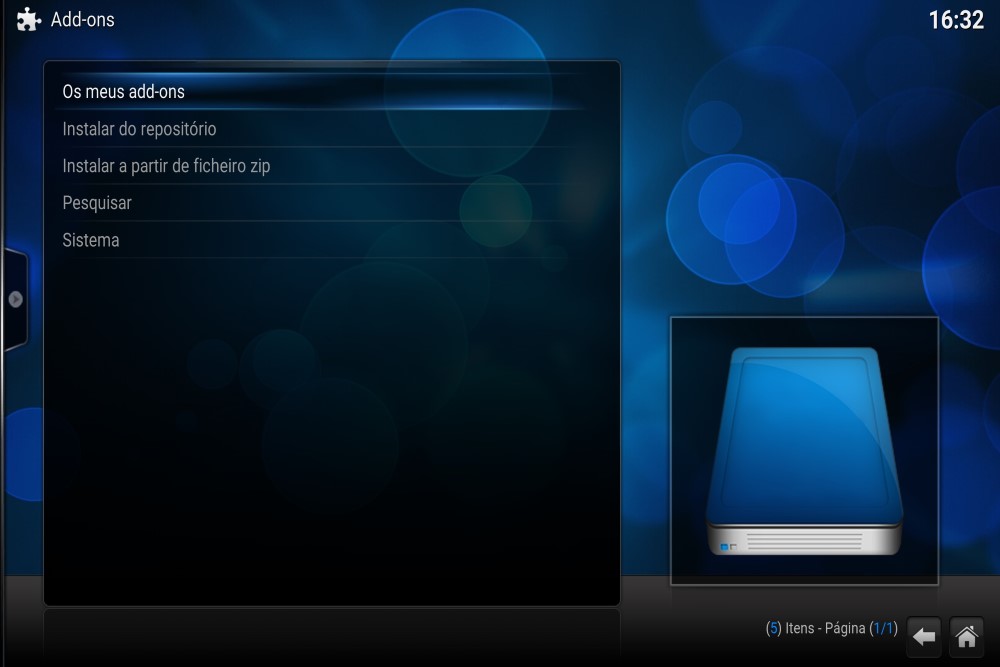This screenshot has height=667, width=1000.
Task: Select Instalar do repositório
Action: pyautogui.click(x=139, y=129)
